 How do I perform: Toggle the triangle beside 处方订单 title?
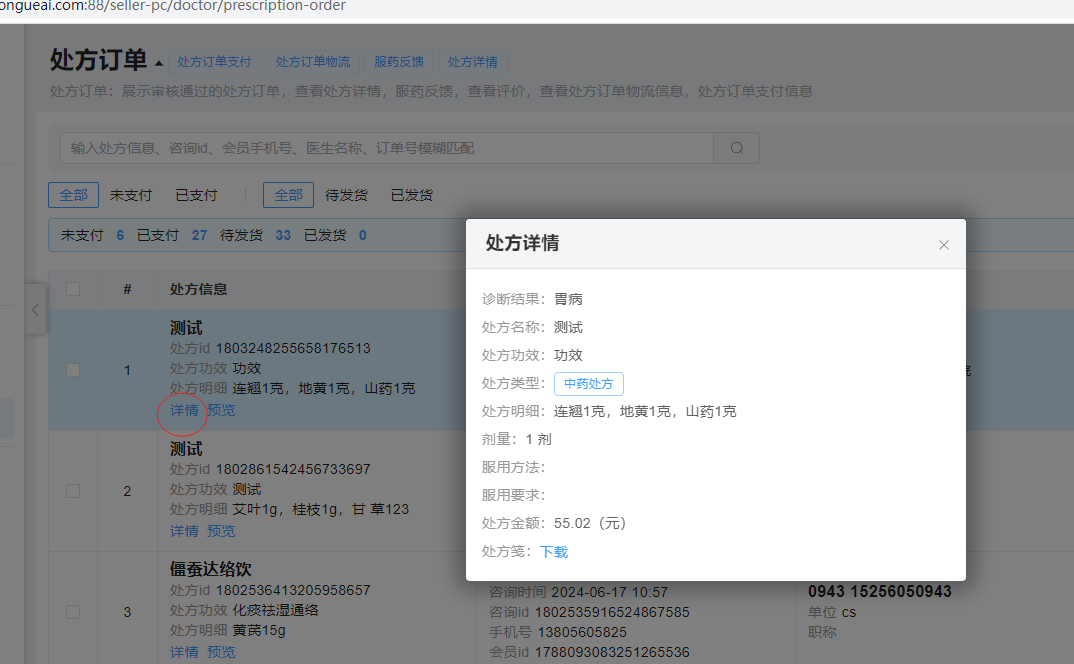[x=159, y=63]
